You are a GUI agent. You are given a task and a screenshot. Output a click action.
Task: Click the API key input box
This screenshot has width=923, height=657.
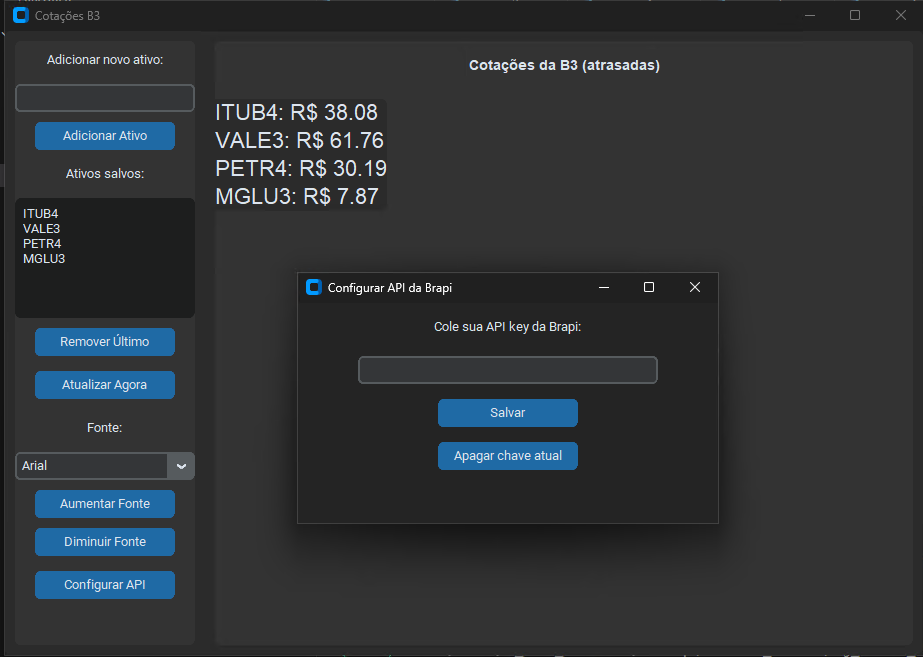507,369
